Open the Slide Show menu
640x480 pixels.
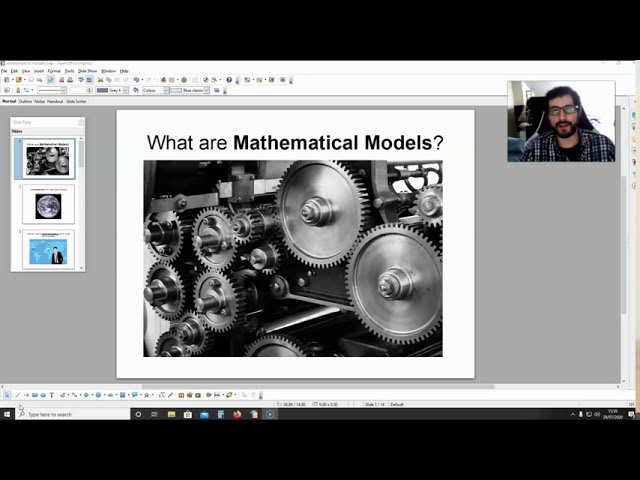[x=87, y=71]
